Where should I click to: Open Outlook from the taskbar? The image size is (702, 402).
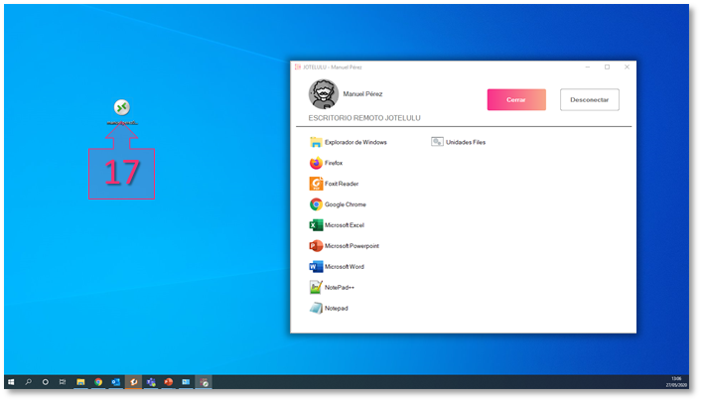(x=116, y=382)
